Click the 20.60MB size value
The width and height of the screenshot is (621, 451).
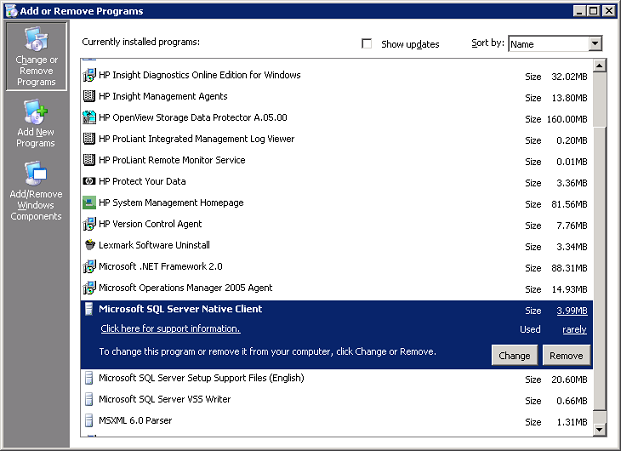pyautogui.click(x=570, y=380)
